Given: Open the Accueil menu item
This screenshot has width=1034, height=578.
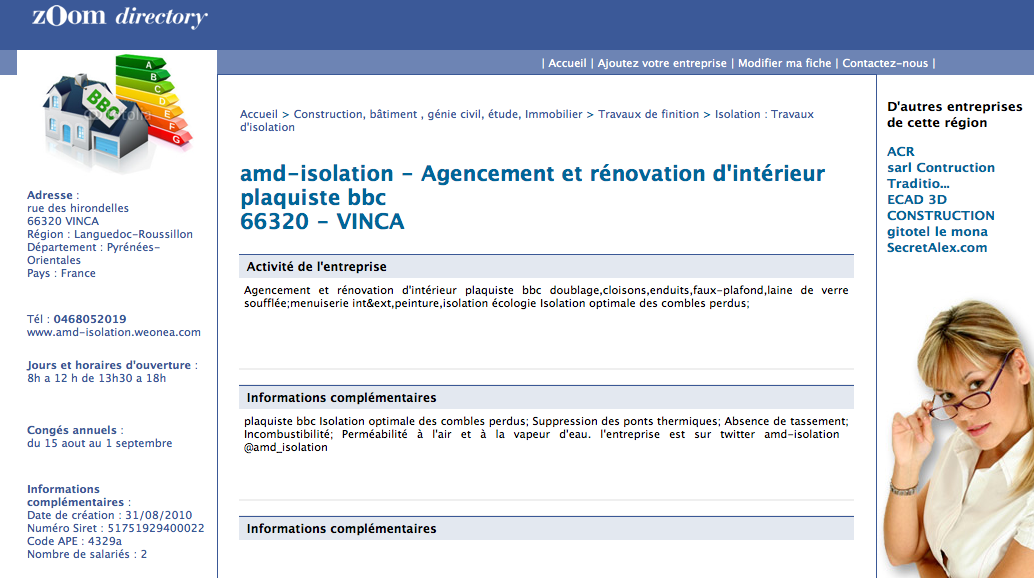Looking at the screenshot, I should (567, 63).
